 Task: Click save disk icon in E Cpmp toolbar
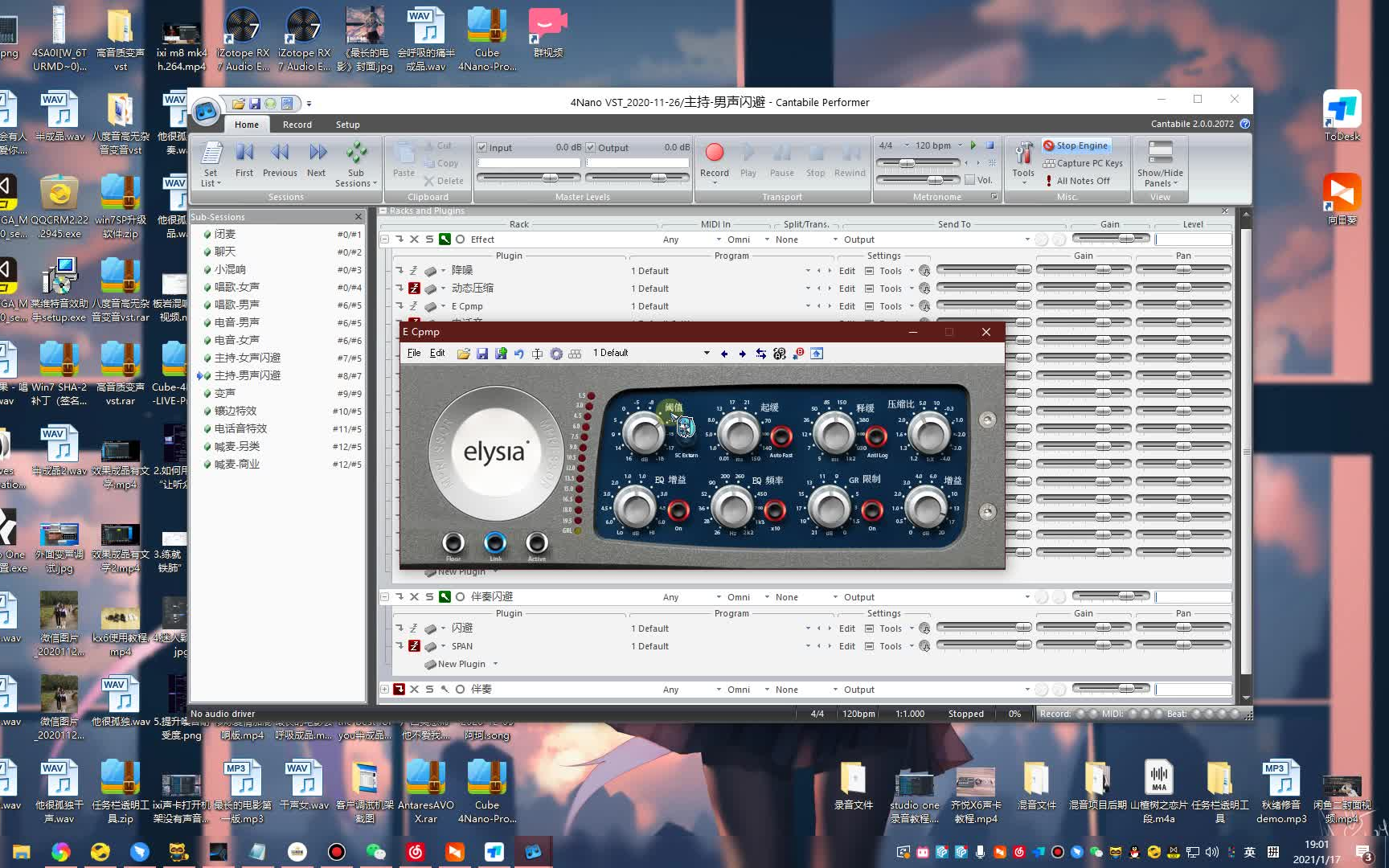[482, 354]
